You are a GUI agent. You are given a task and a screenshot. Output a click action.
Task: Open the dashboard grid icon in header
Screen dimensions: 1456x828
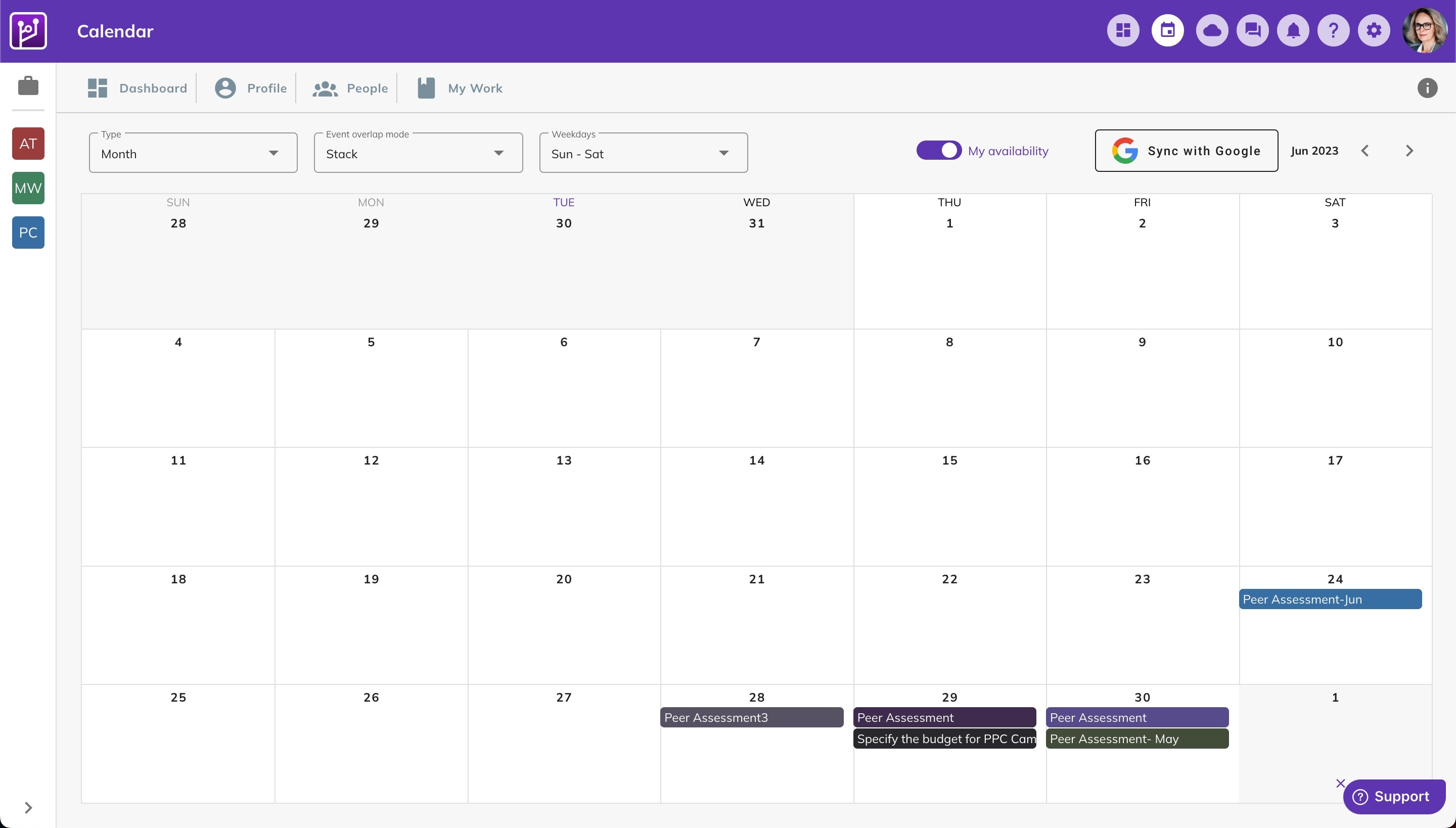(1123, 31)
